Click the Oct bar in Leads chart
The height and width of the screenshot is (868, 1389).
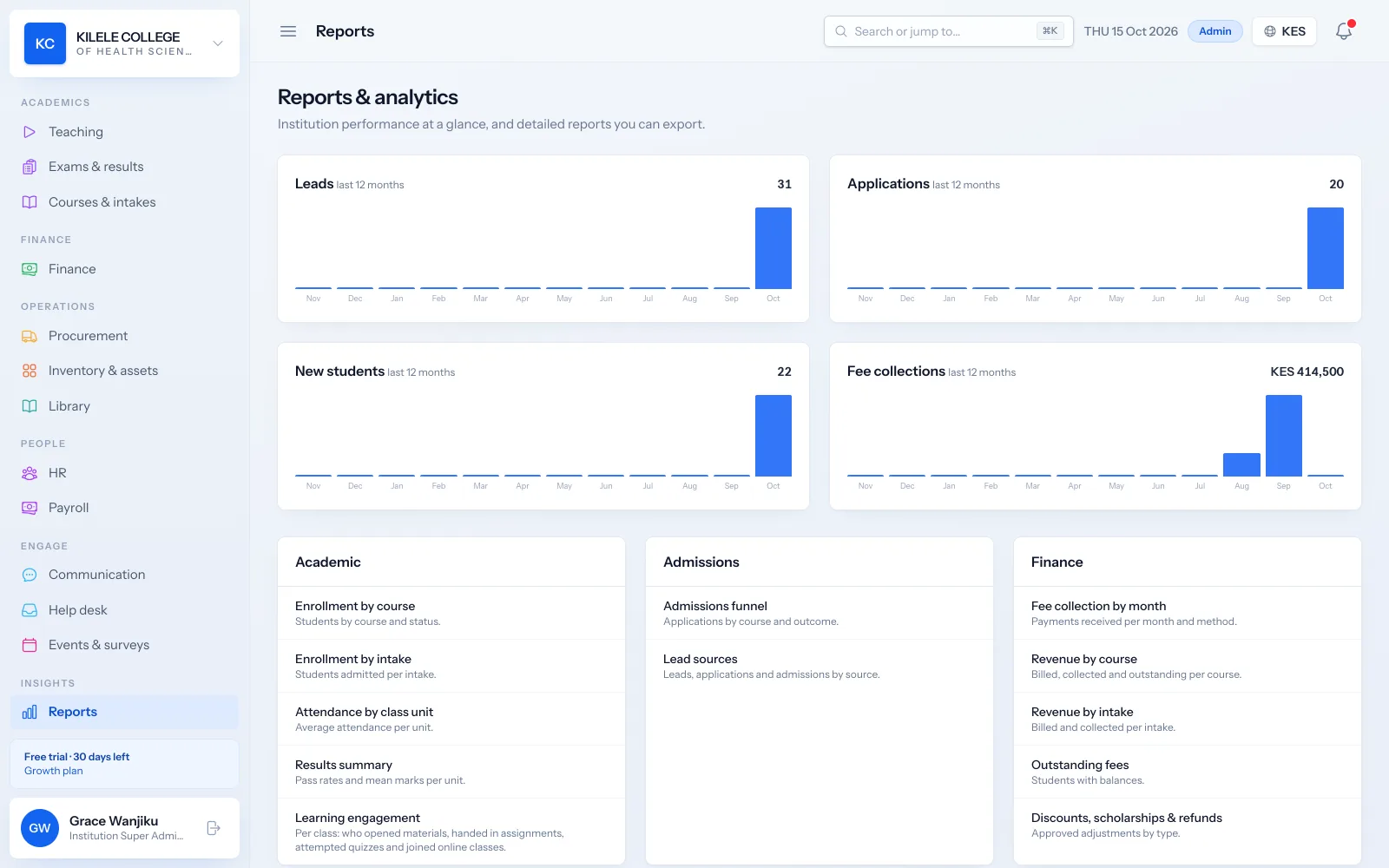coord(773,248)
